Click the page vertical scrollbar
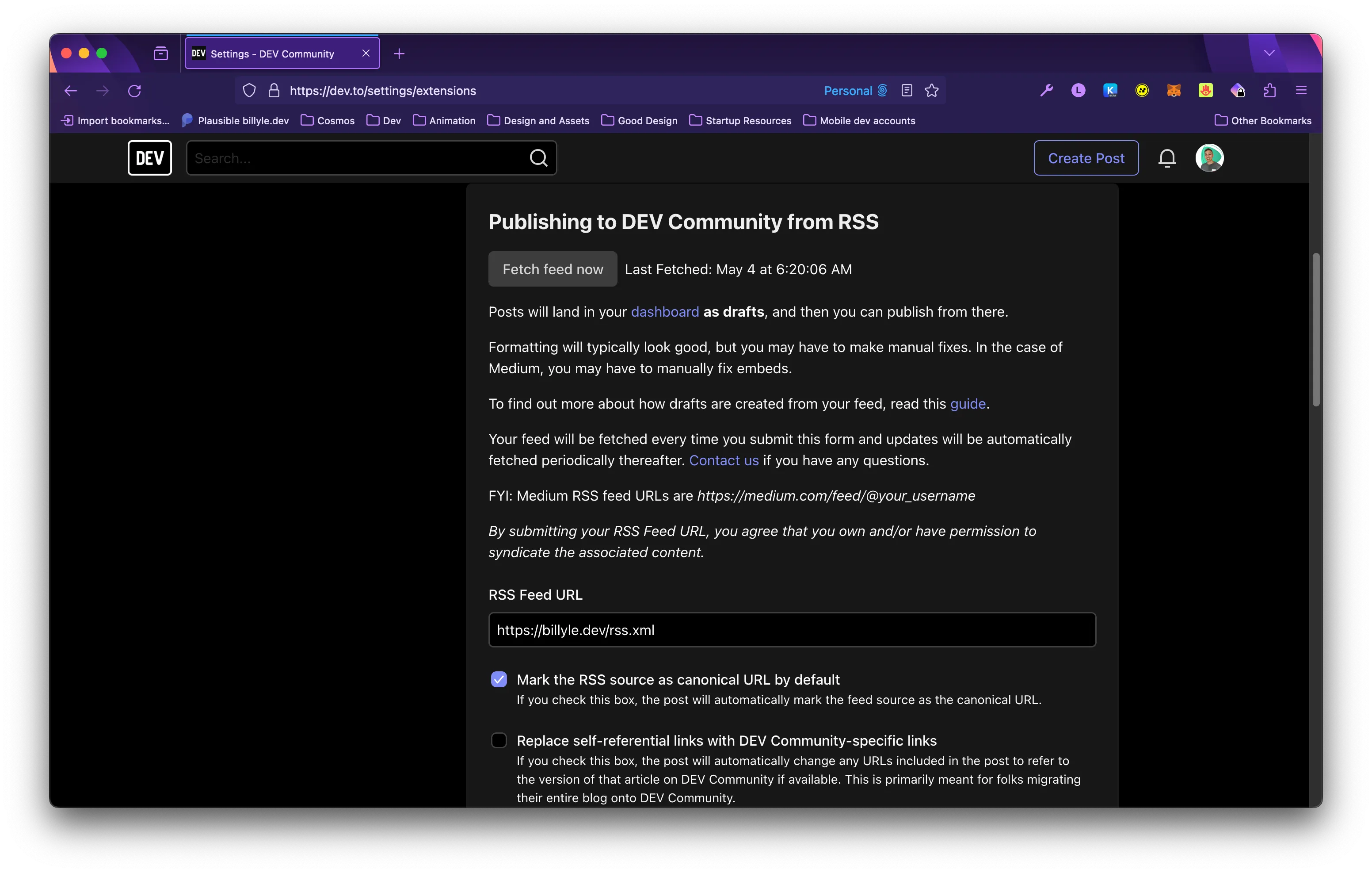Image resolution: width=1372 pixels, height=873 pixels. tap(1316, 329)
